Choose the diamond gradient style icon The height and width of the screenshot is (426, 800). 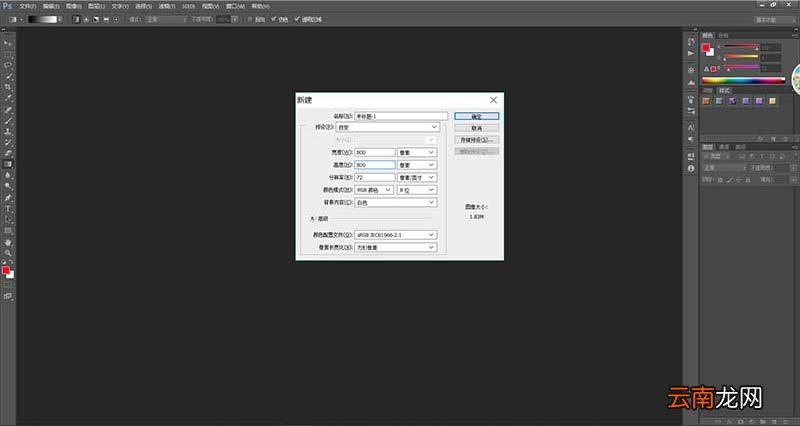116,19
